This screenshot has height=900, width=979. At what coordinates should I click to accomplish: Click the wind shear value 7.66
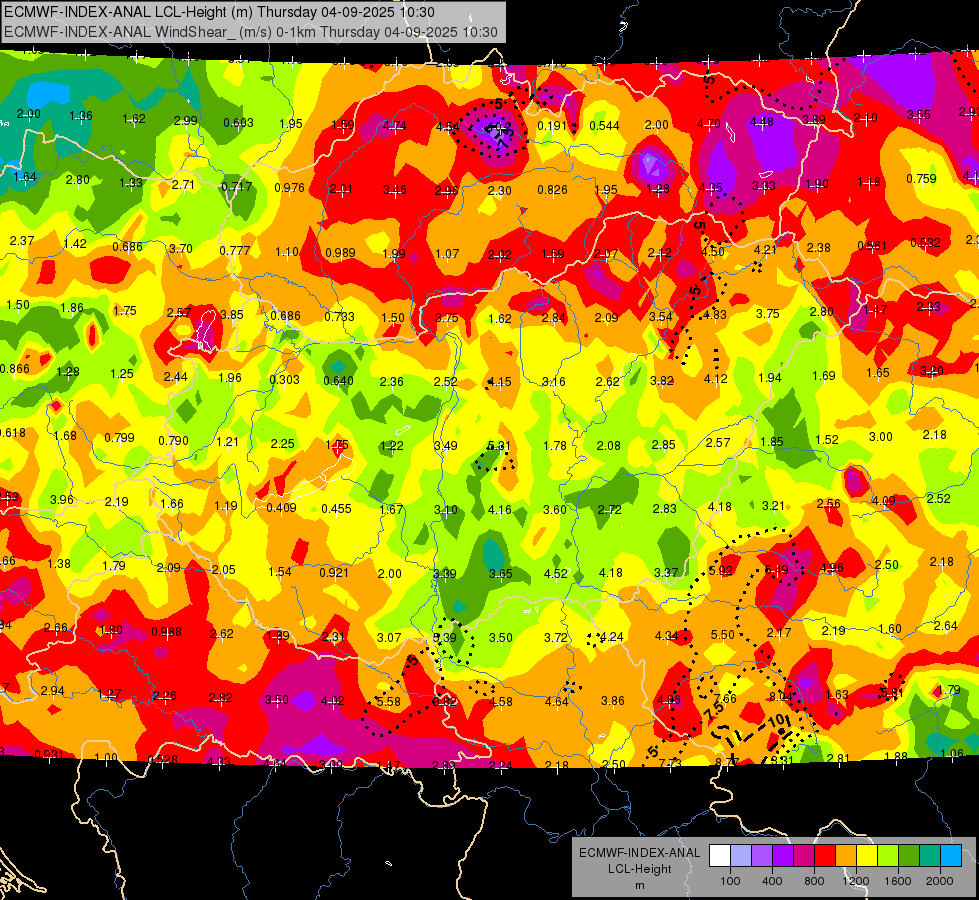[x=726, y=698]
